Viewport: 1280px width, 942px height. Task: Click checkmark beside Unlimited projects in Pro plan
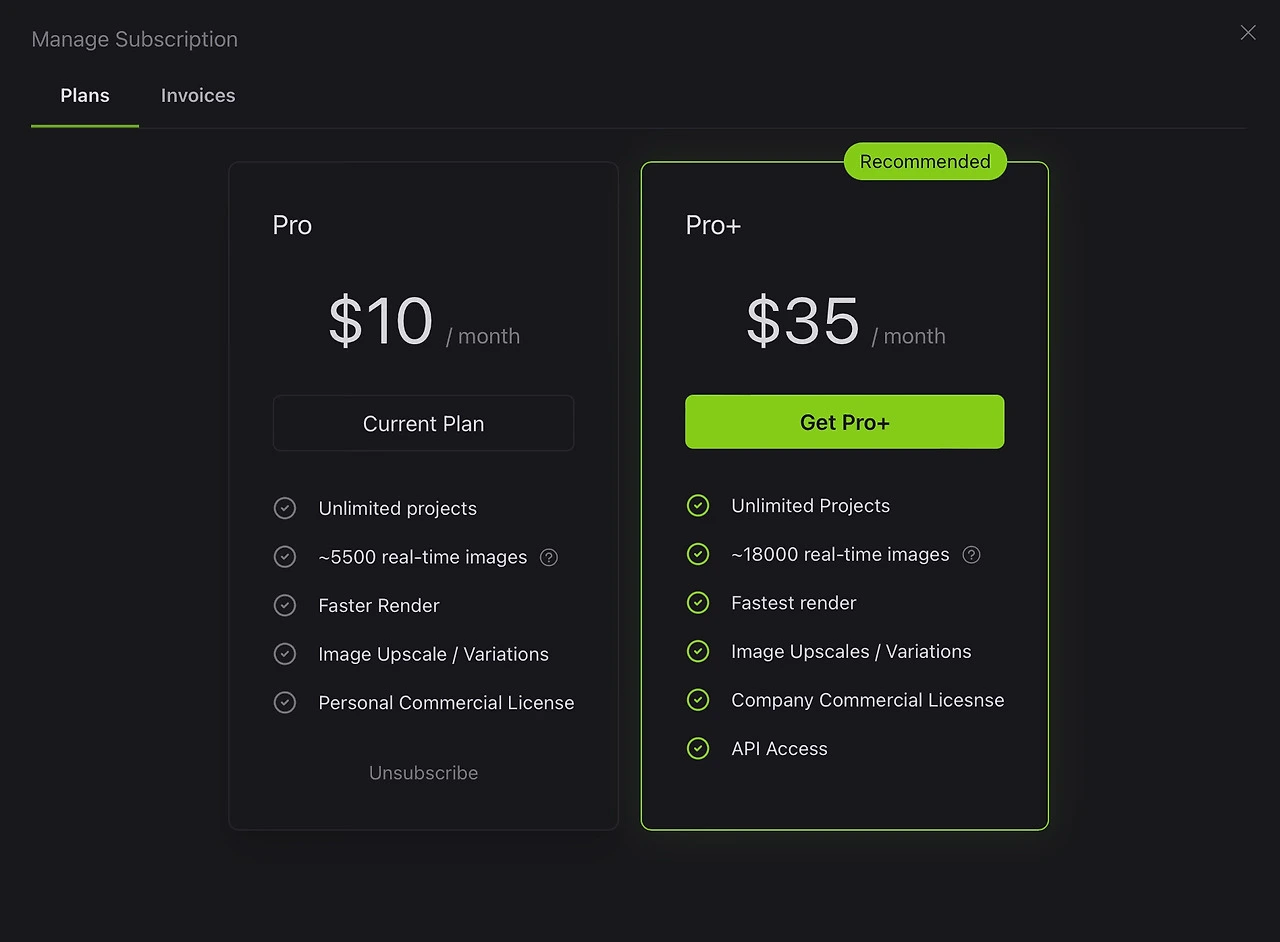pyautogui.click(x=285, y=508)
